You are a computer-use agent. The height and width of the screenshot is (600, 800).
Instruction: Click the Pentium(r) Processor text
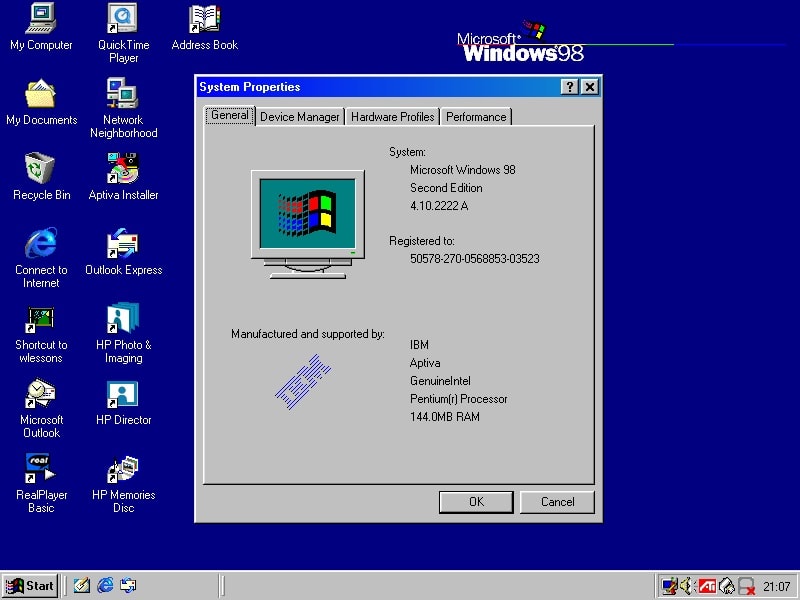coord(458,399)
